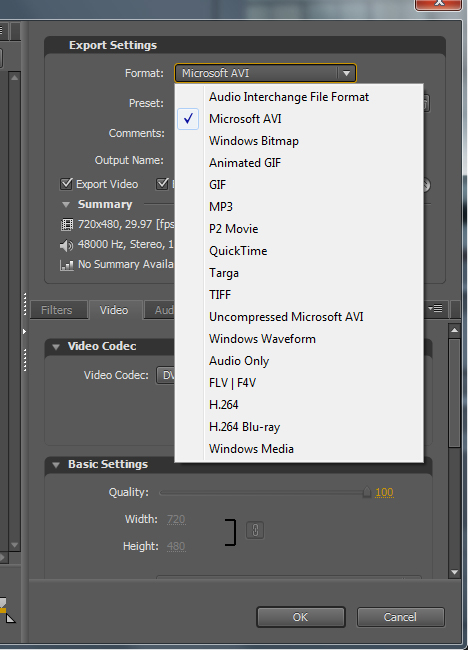Click the audio summary speaker icon
The height and width of the screenshot is (650, 468).
66,245
